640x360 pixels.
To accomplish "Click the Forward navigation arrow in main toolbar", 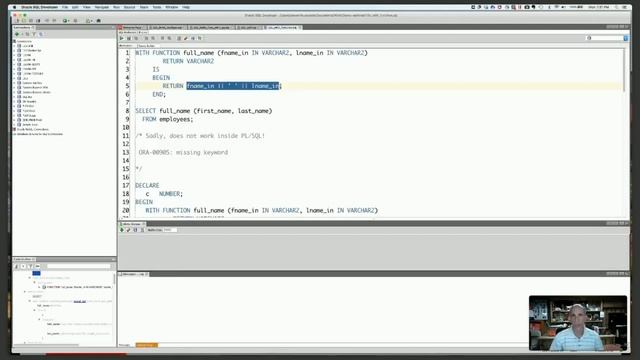I will click(x=54, y=20).
